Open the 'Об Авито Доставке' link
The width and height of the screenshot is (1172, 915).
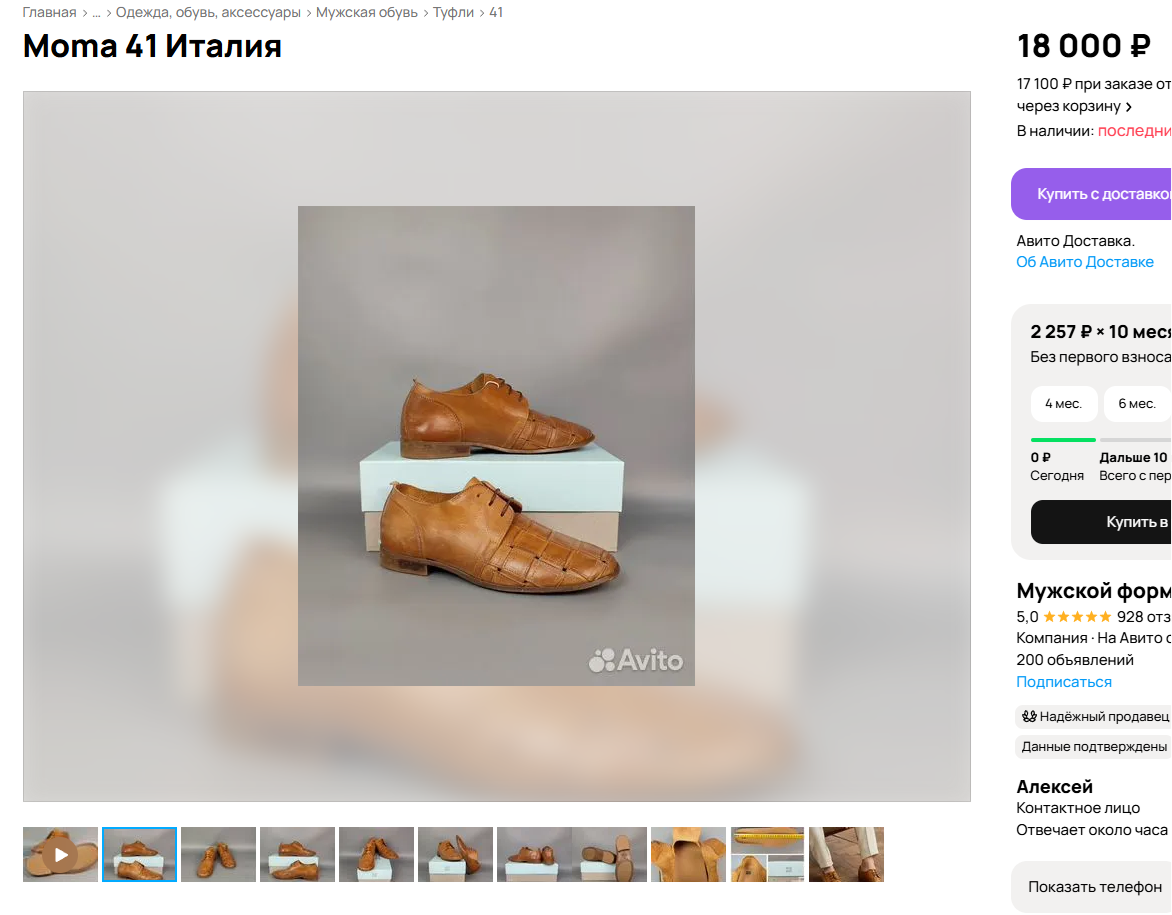pos(1085,262)
